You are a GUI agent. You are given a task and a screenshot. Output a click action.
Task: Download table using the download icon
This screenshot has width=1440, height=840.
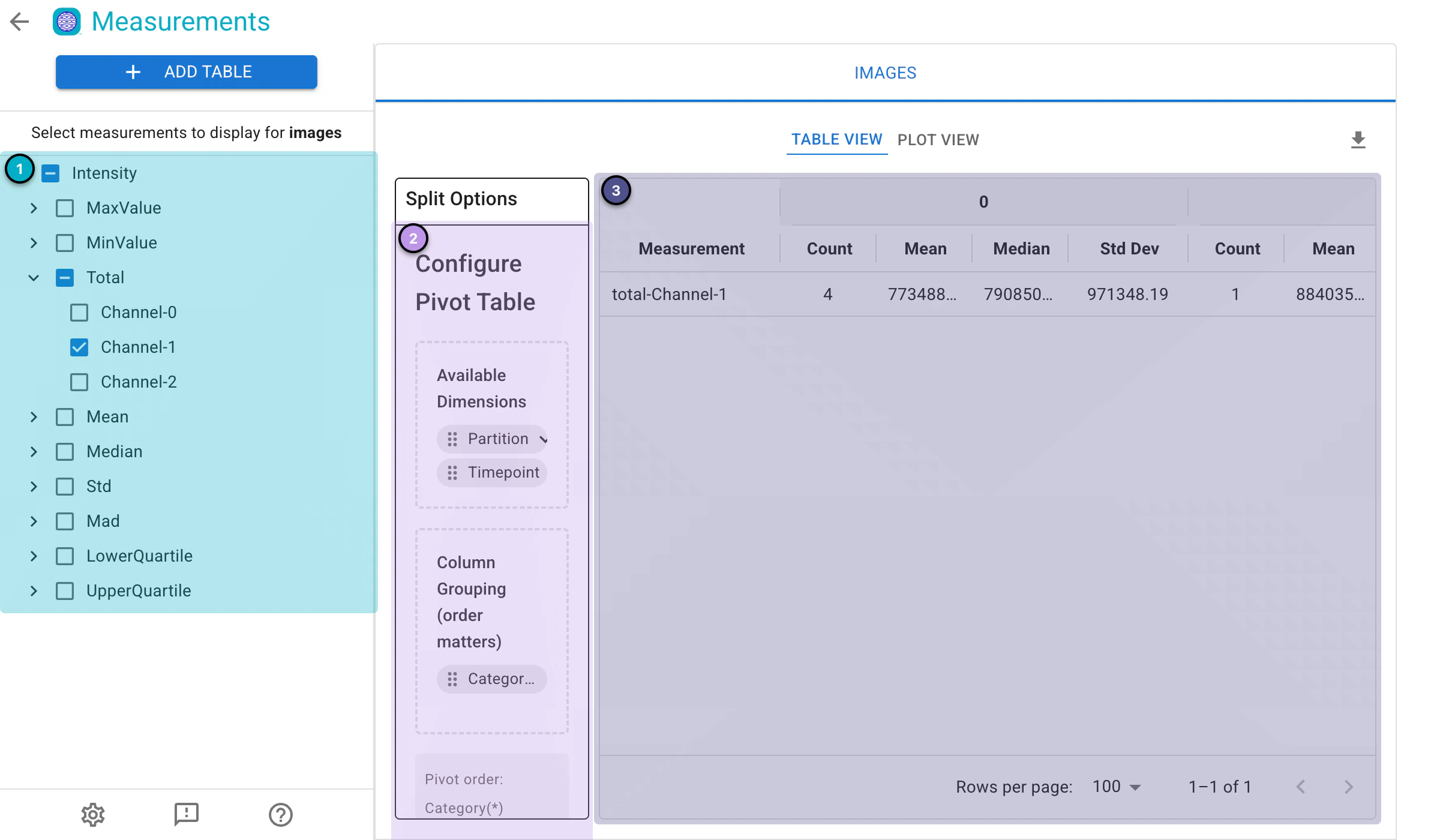pos(1358,140)
